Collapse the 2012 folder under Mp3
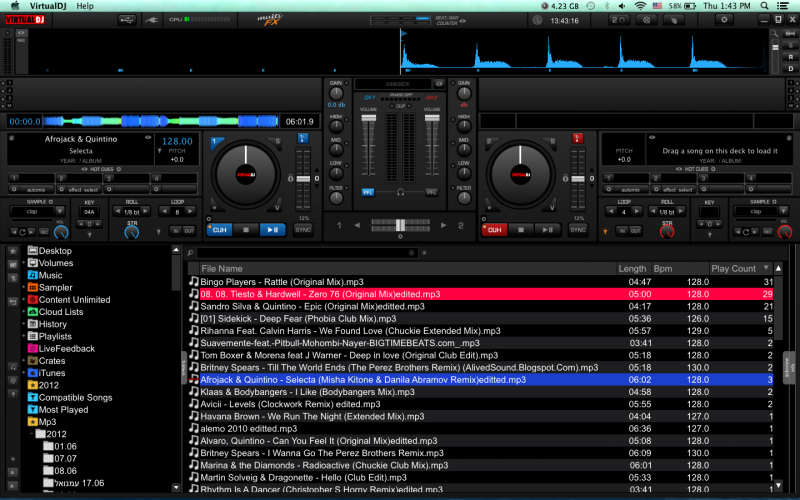Image resolution: width=800 pixels, height=500 pixels. click(x=33, y=434)
